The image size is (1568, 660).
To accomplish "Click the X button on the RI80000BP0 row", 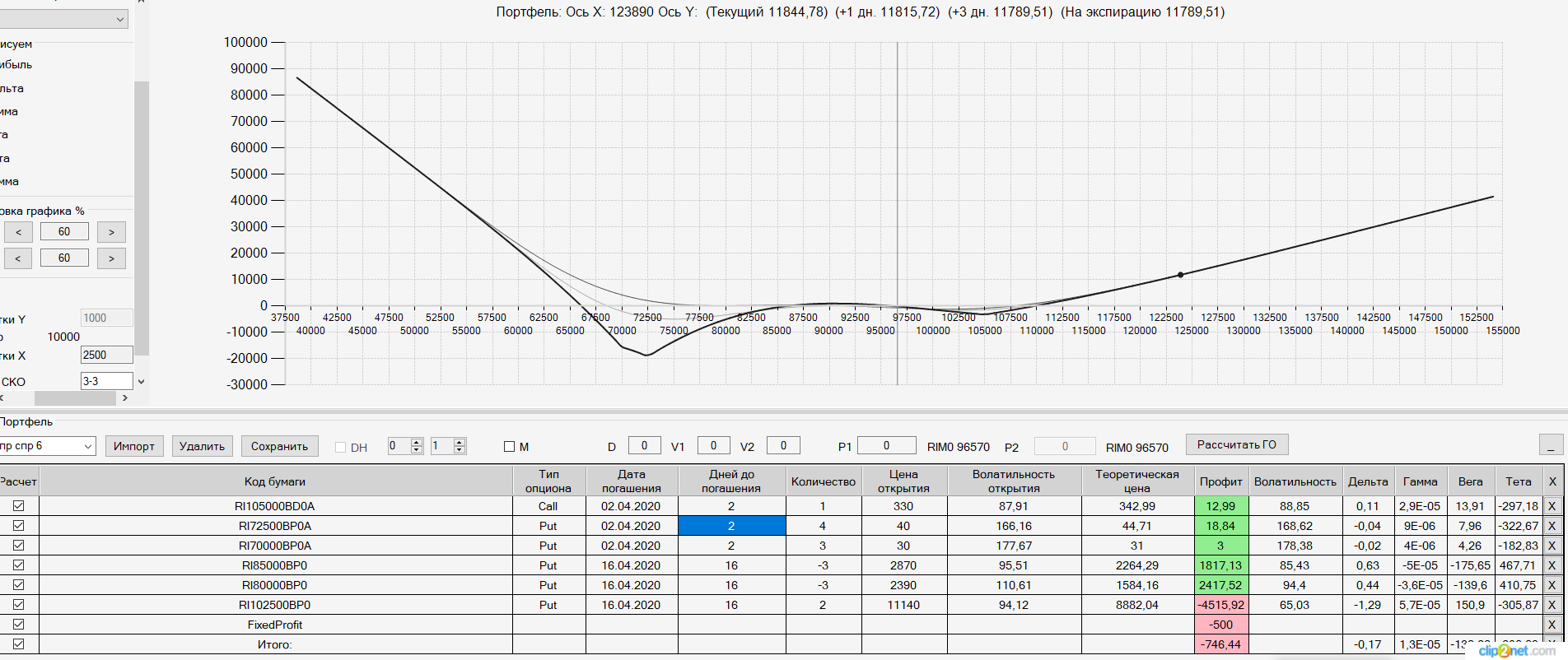I will pos(1552,585).
